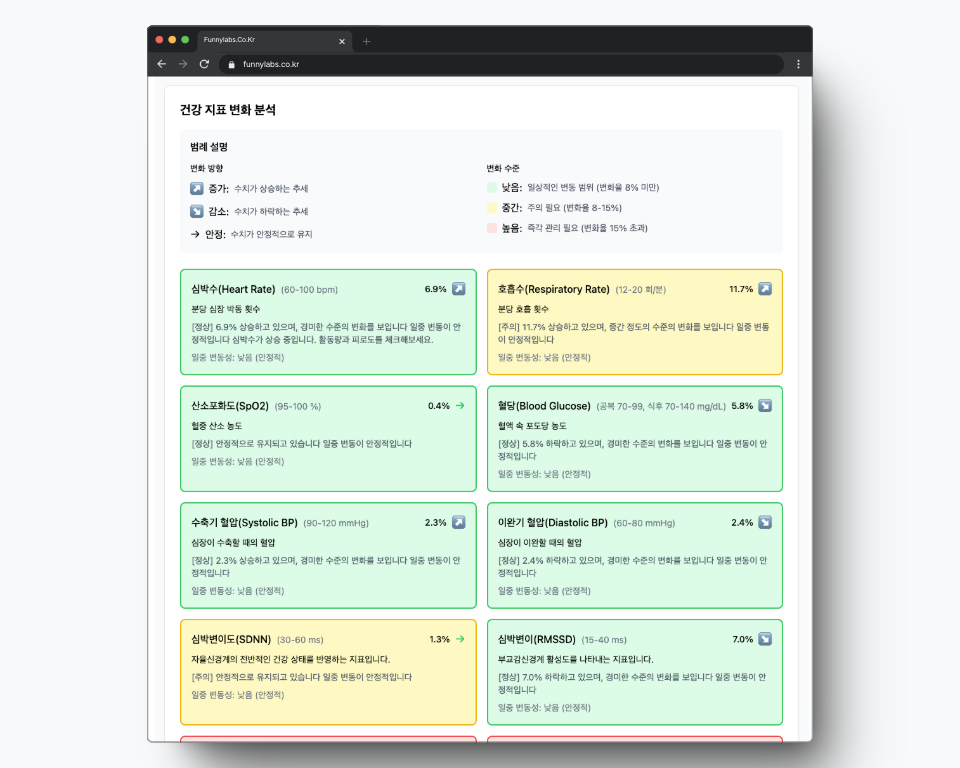Open a new browser tab
Viewport: 960px width, 768px height.
coord(366,41)
